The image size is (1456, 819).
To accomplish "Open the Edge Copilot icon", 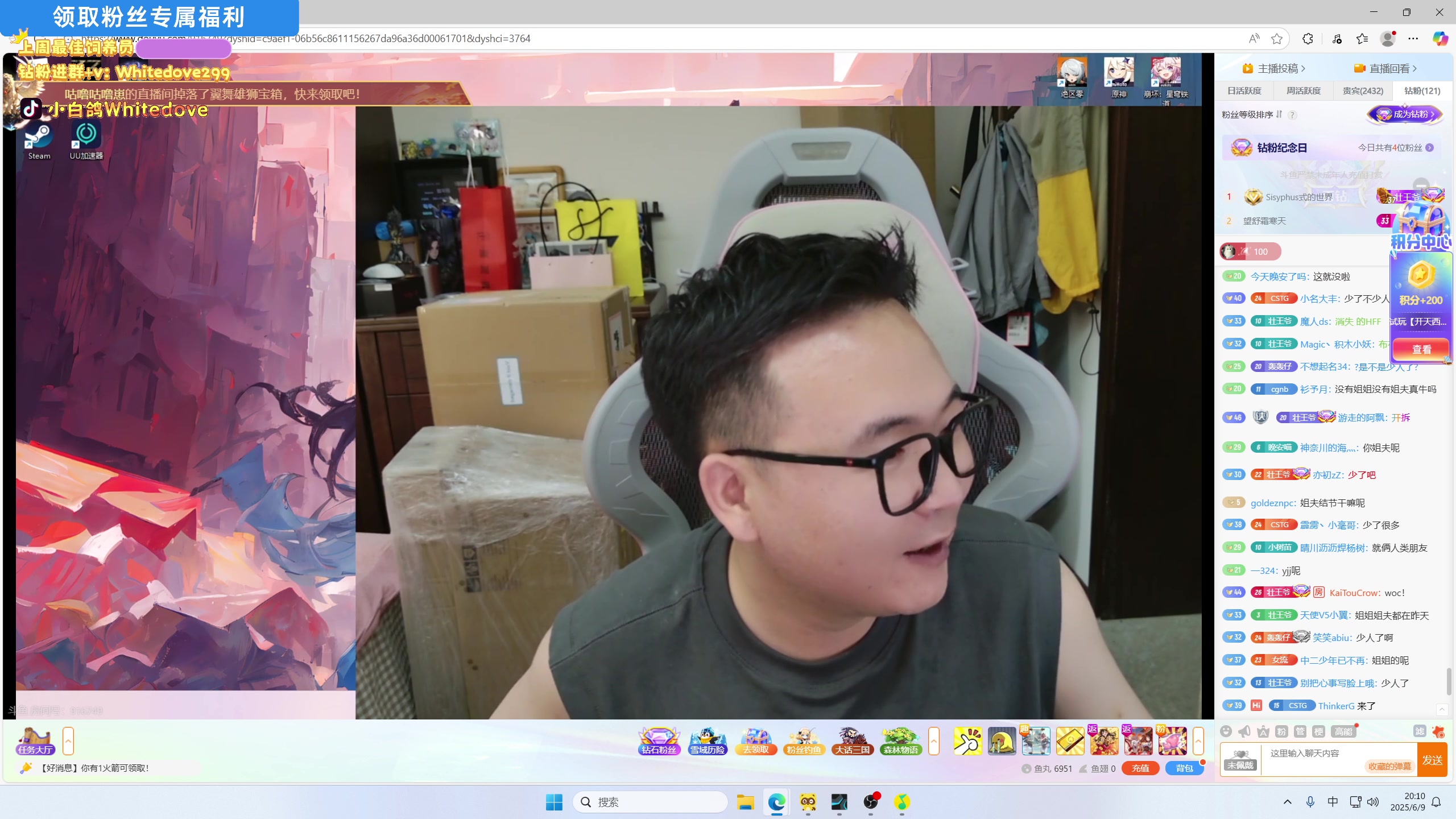I will [x=1440, y=38].
